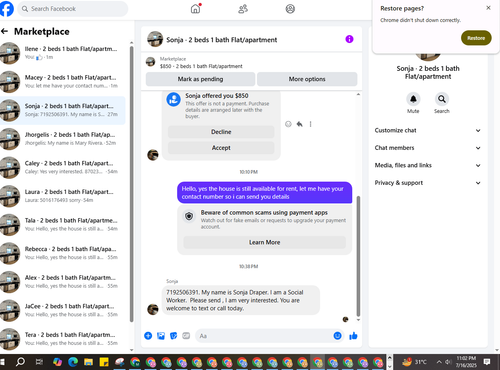Image resolution: width=500 pixels, height=370 pixels.
Task: Accept Sonja's $850 offer
Action: coord(221,148)
